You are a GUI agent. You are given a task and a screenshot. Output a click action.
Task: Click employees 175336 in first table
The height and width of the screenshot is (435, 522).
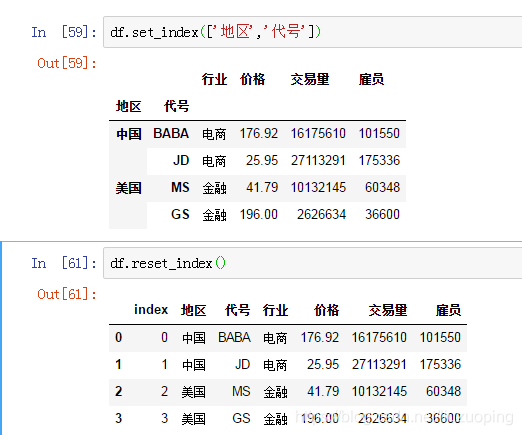click(x=379, y=161)
